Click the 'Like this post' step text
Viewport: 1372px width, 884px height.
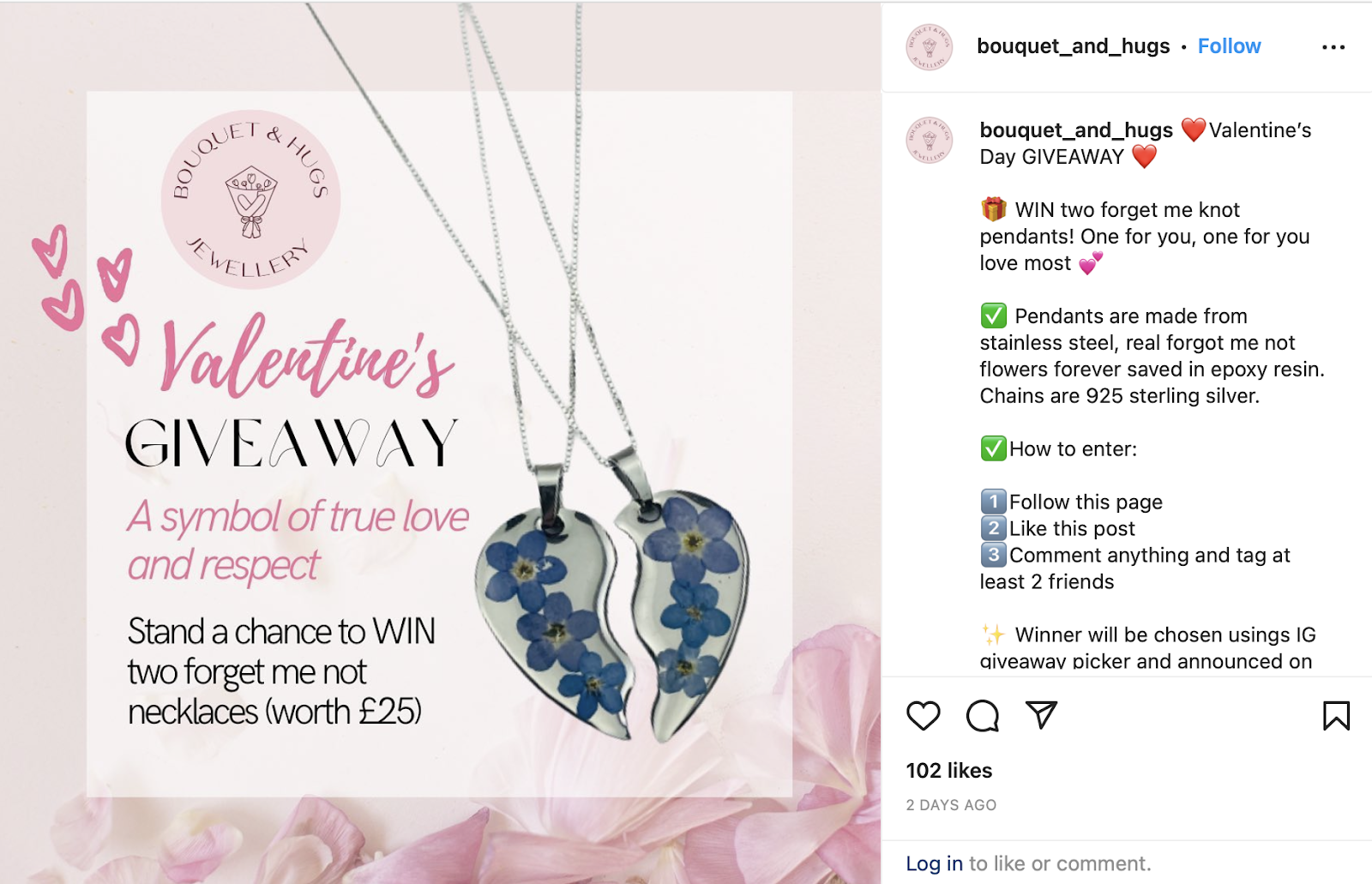coord(1072,528)
